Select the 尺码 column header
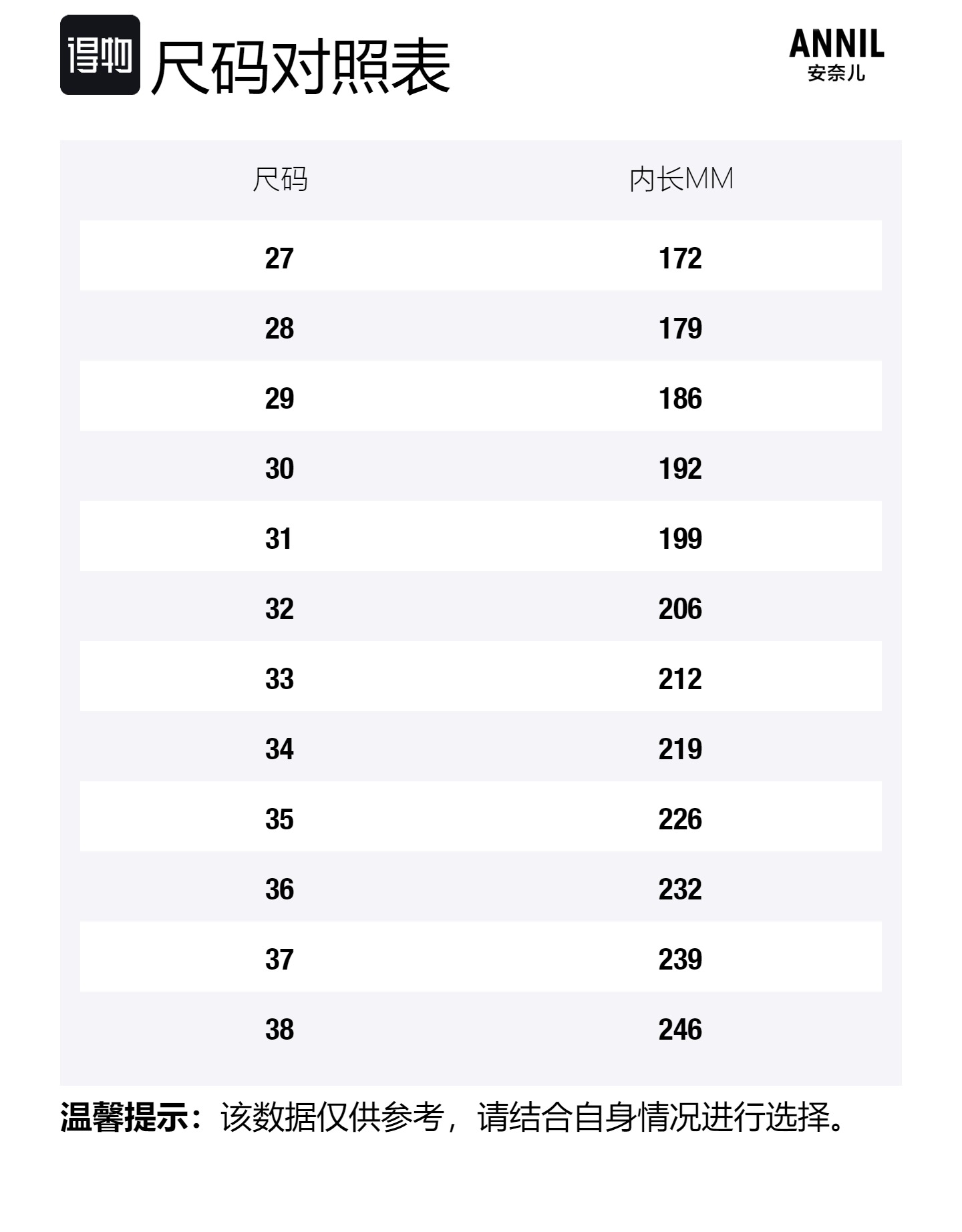Image resolution: width=962 pixels, height=1232 pixels. (x=280, y=180)
